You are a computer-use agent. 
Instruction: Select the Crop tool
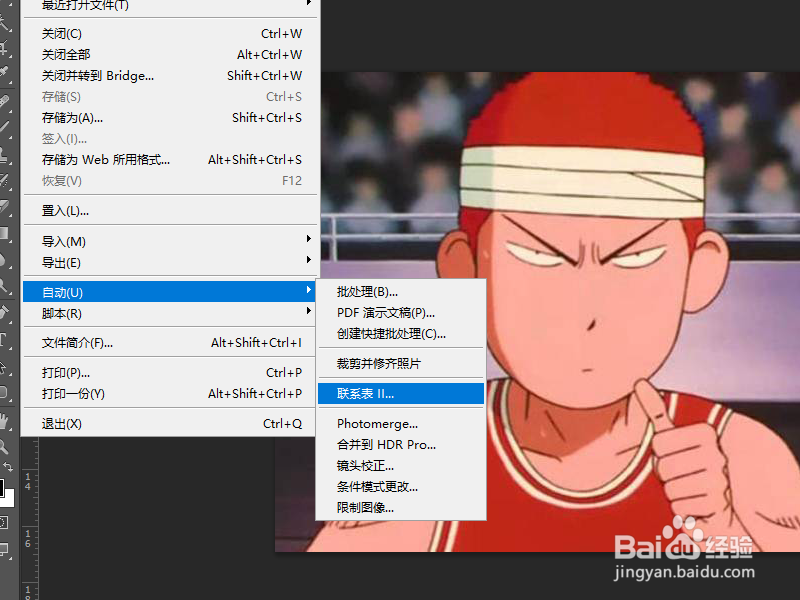coord(4,48)
